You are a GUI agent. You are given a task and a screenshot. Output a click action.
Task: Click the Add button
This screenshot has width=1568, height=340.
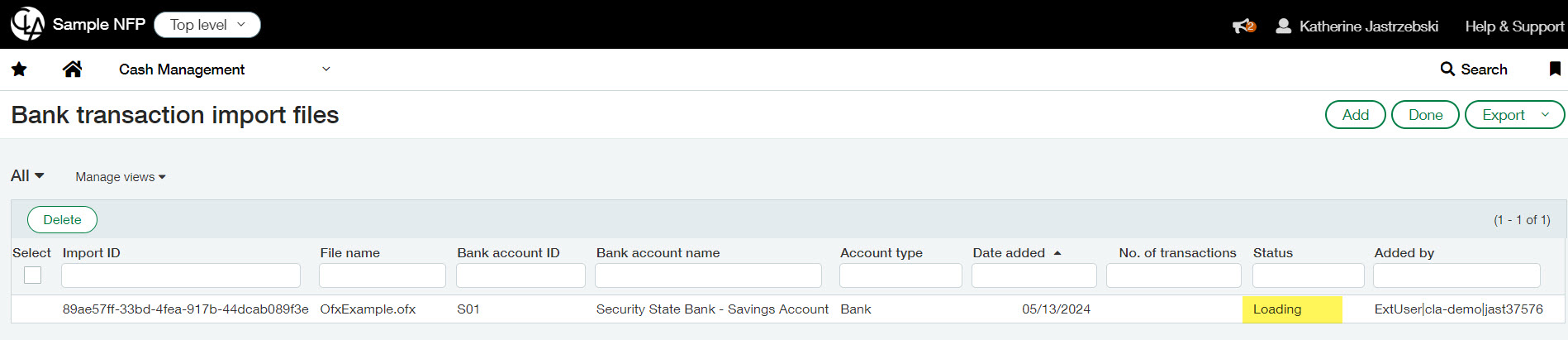tap(1355, 115)
